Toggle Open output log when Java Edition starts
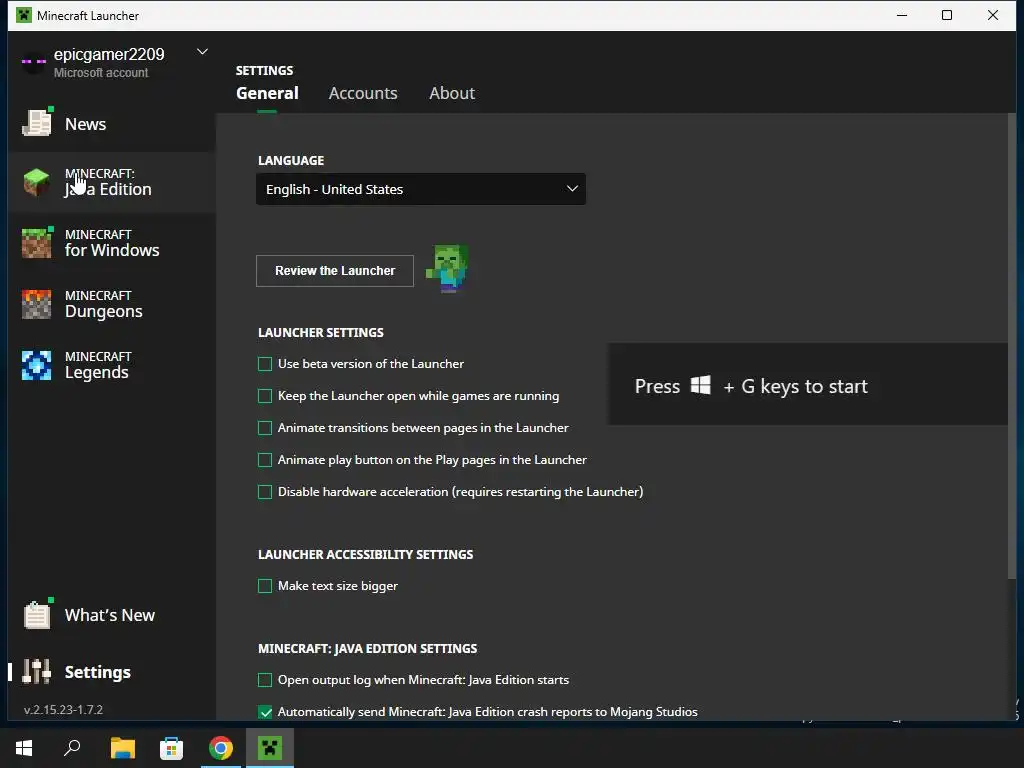1024x768 pixels. tap(265, 680)
